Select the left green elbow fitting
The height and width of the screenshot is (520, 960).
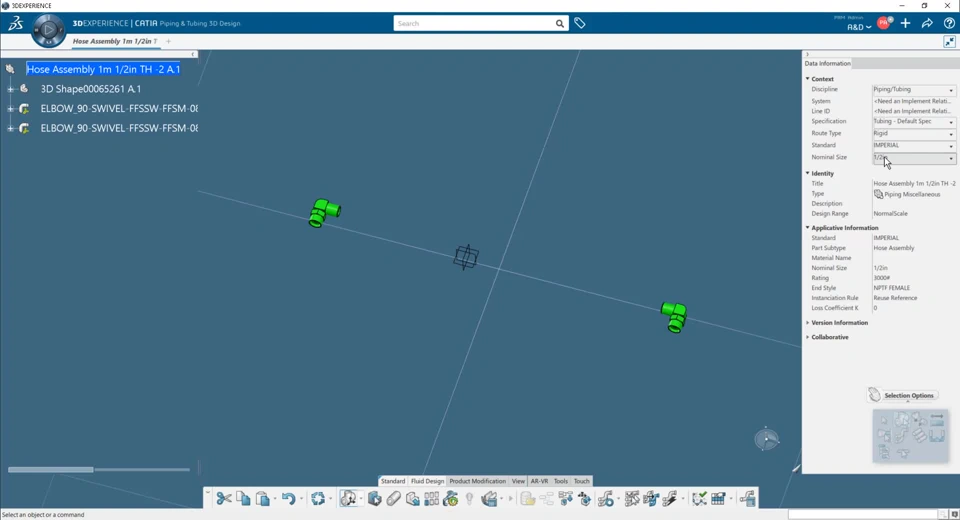[324, 213]
